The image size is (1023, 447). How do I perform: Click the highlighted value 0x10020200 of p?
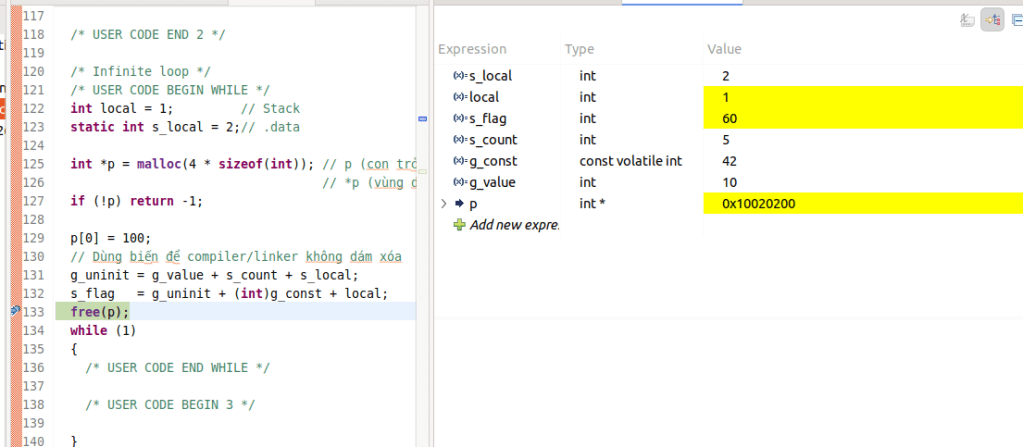[759, 204]
